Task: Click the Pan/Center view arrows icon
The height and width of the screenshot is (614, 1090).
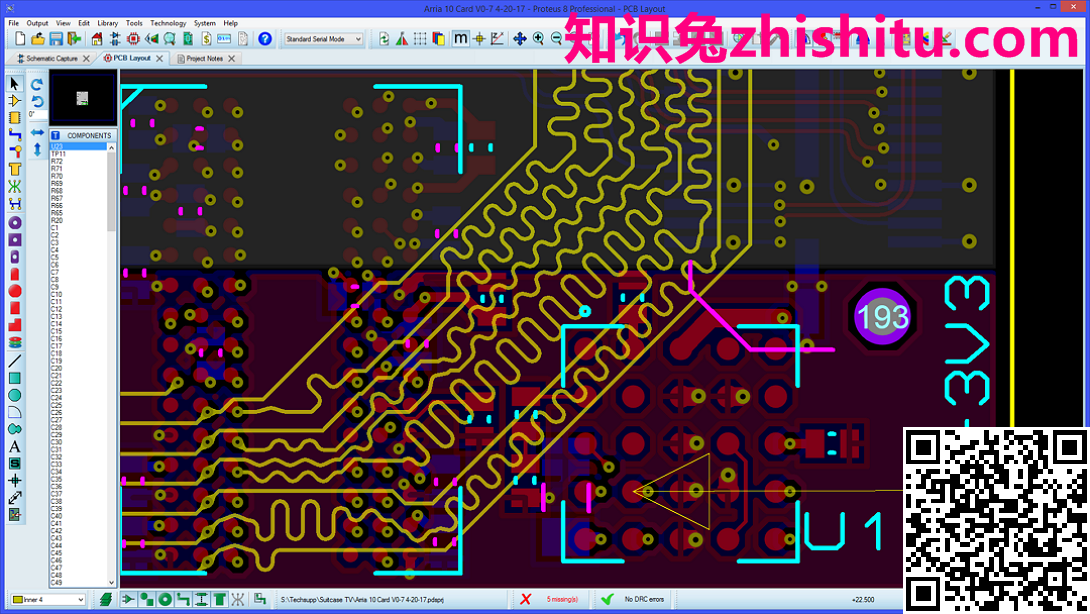Action: click(x=519, y=39)
